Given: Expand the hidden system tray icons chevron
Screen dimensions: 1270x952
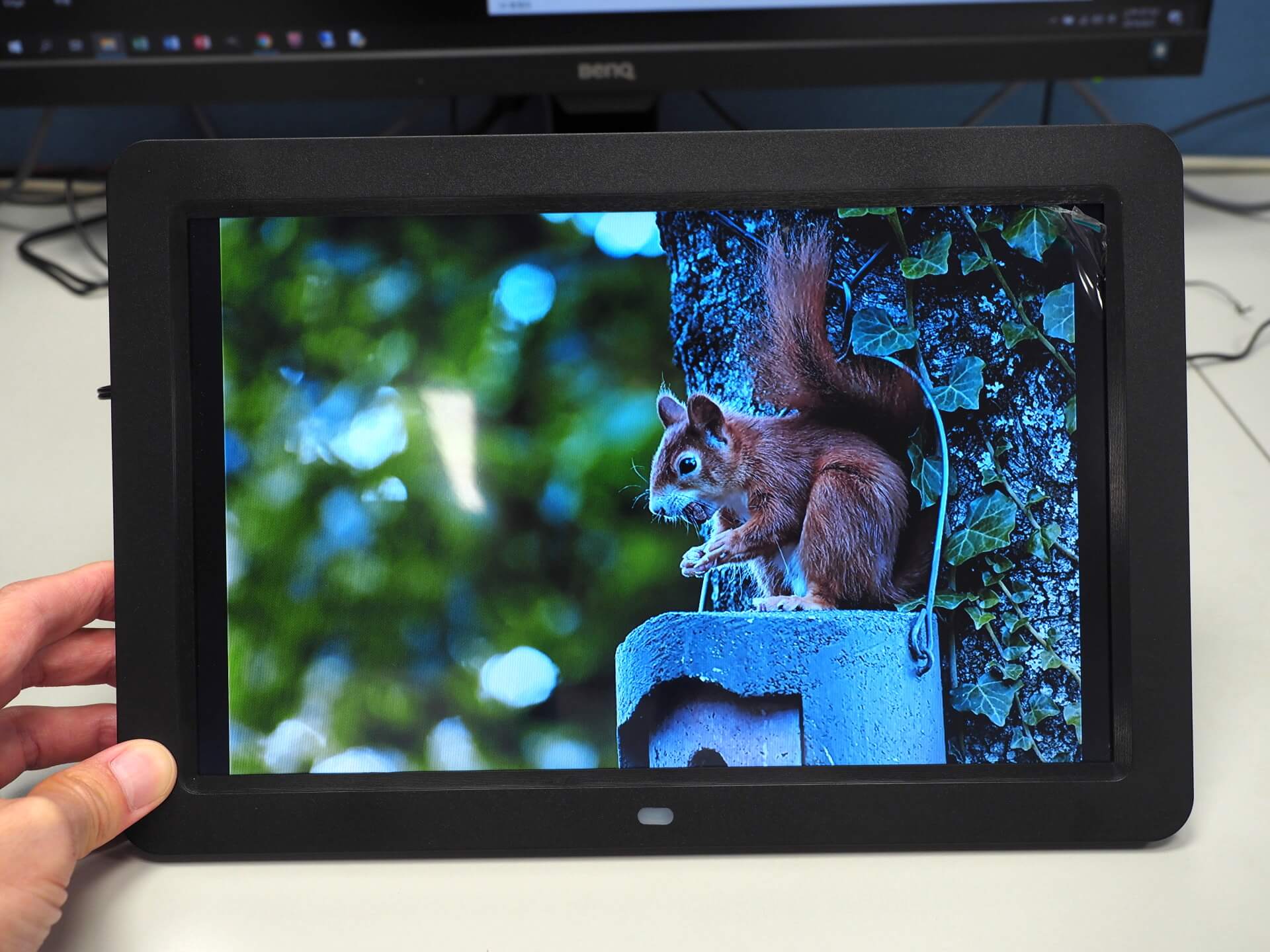Looking at the screenshot, I should point(1053,20).
